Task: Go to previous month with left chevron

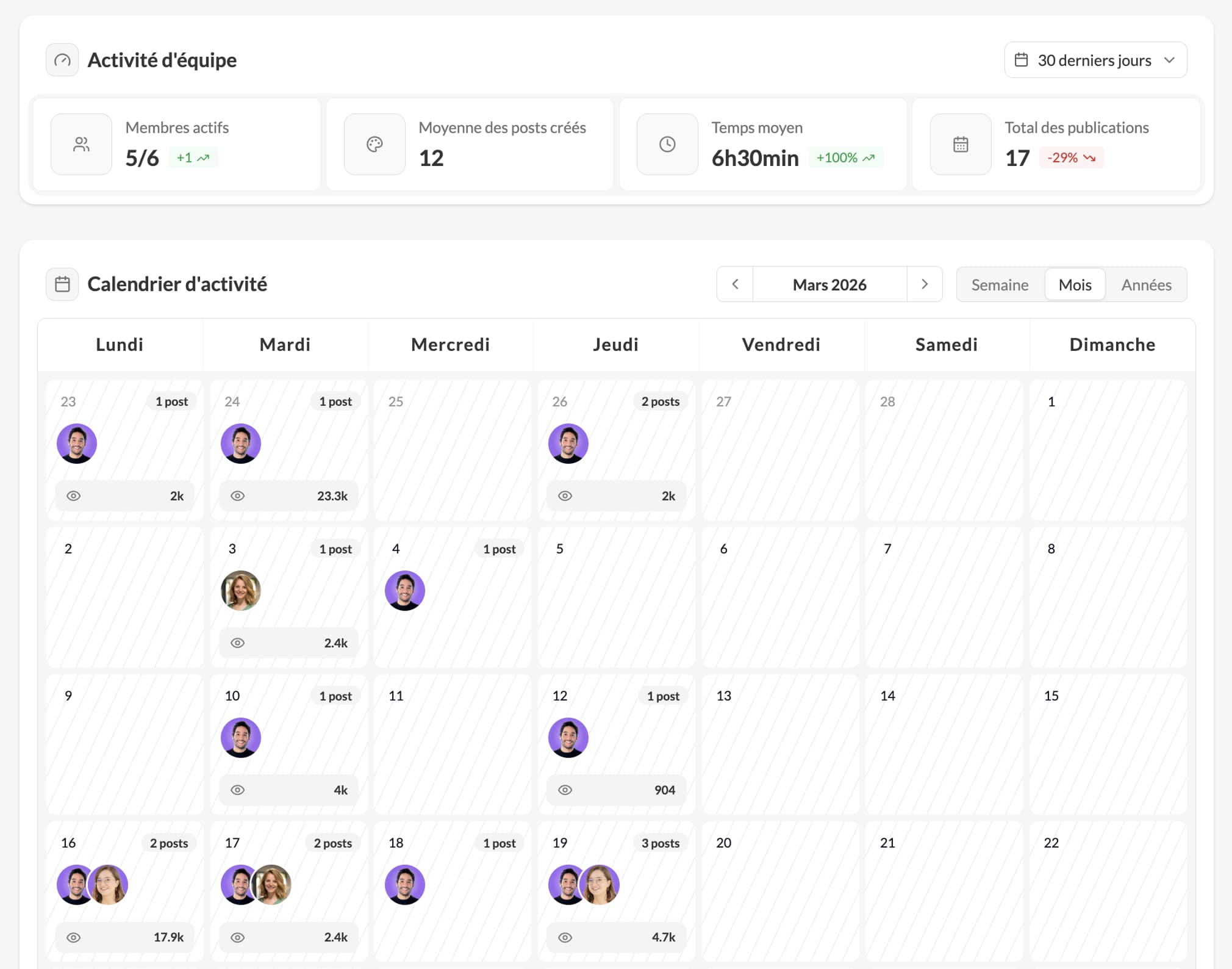Action: point(735,284)
